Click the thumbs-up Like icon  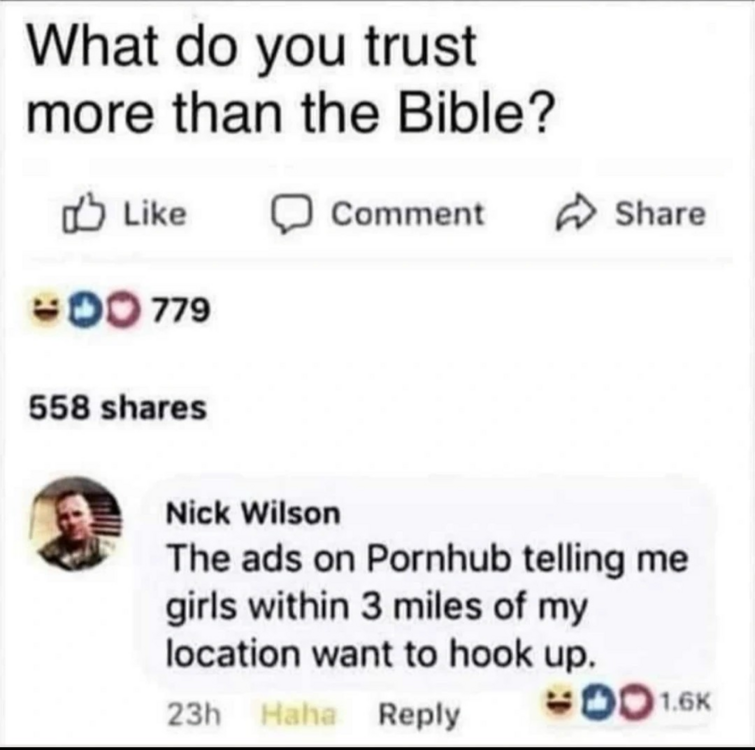(83, 213)
